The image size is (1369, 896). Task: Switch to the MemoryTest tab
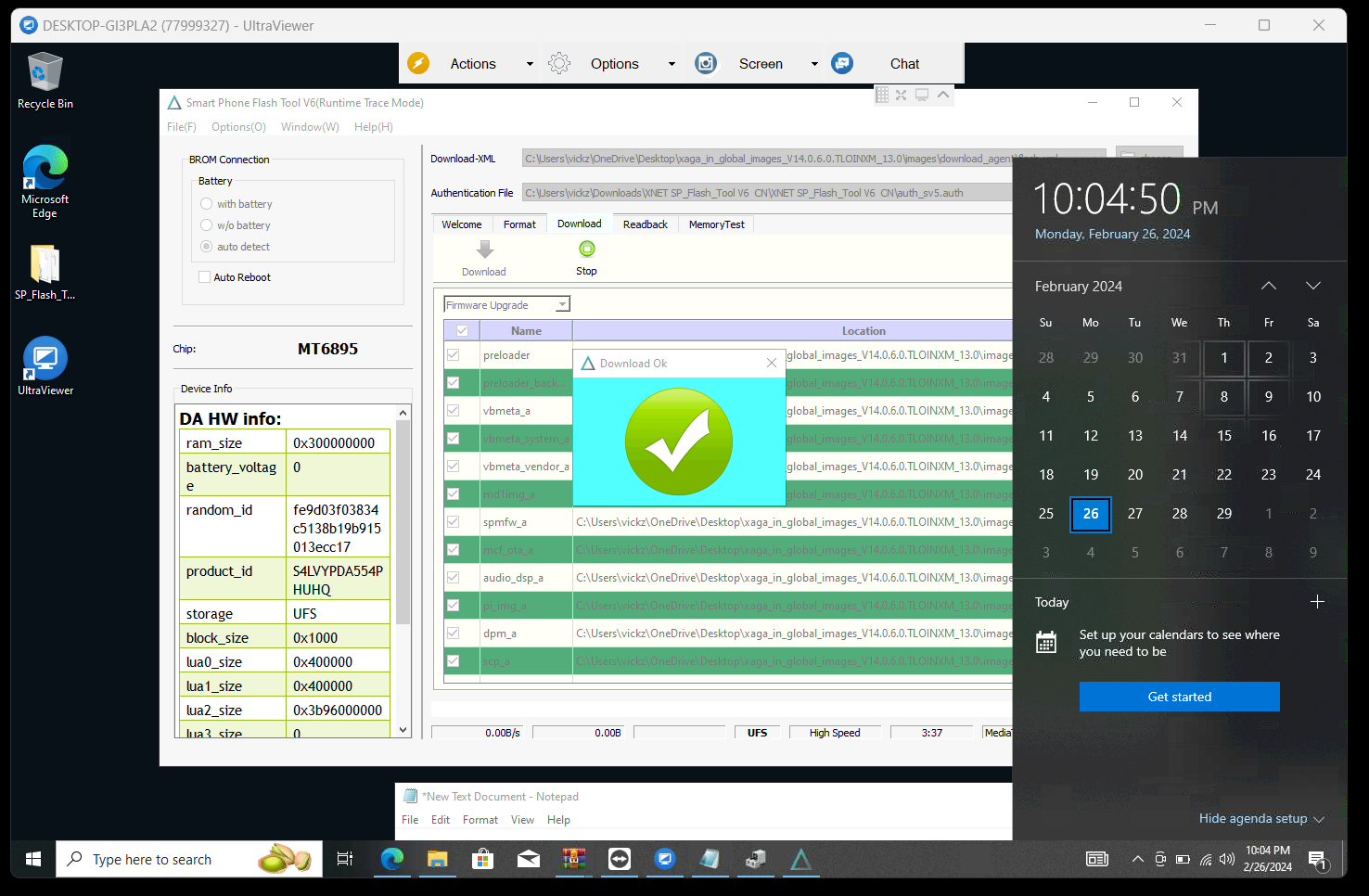(x=717, y=224)
